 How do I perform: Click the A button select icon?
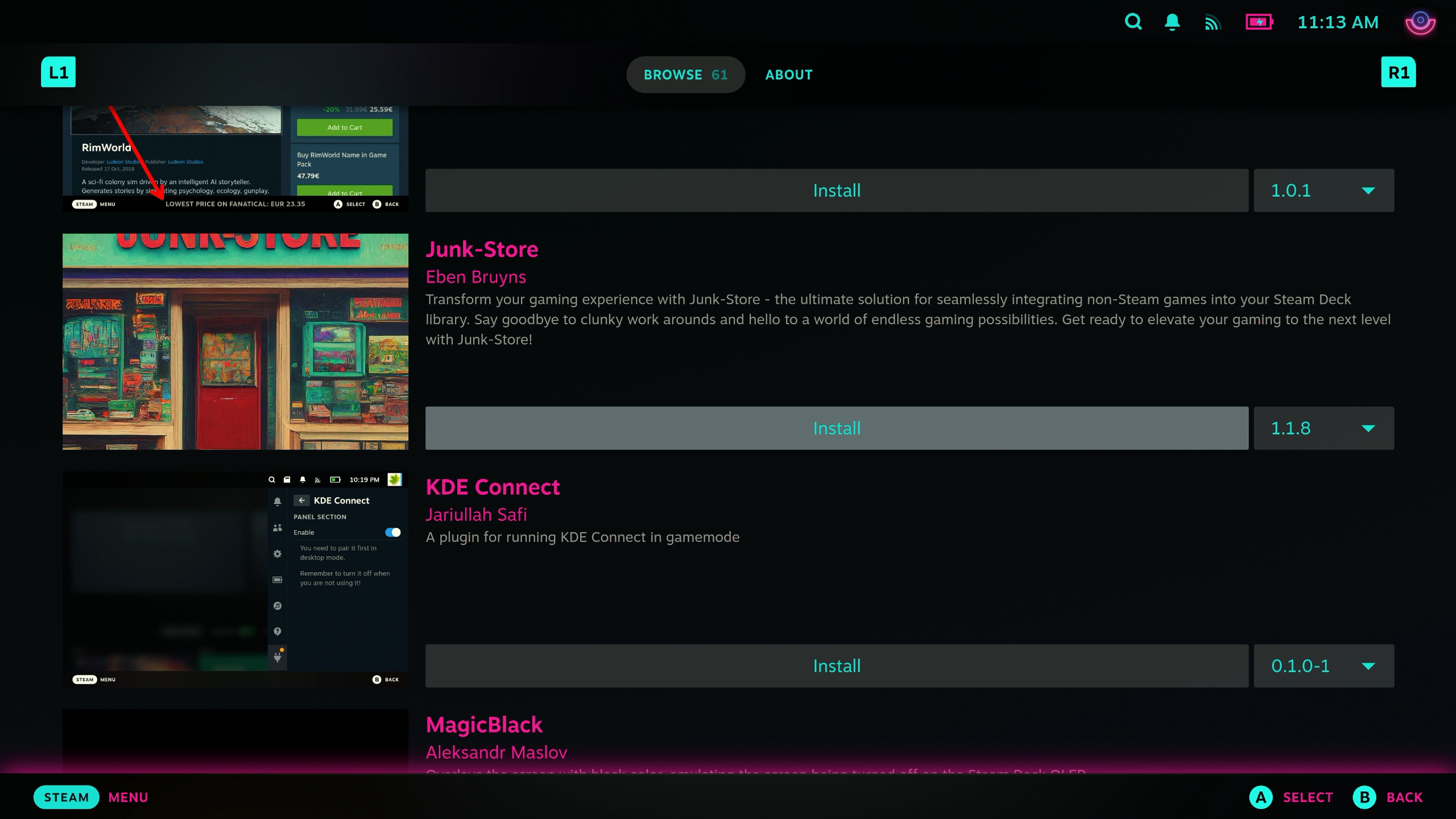(1261, 797)
